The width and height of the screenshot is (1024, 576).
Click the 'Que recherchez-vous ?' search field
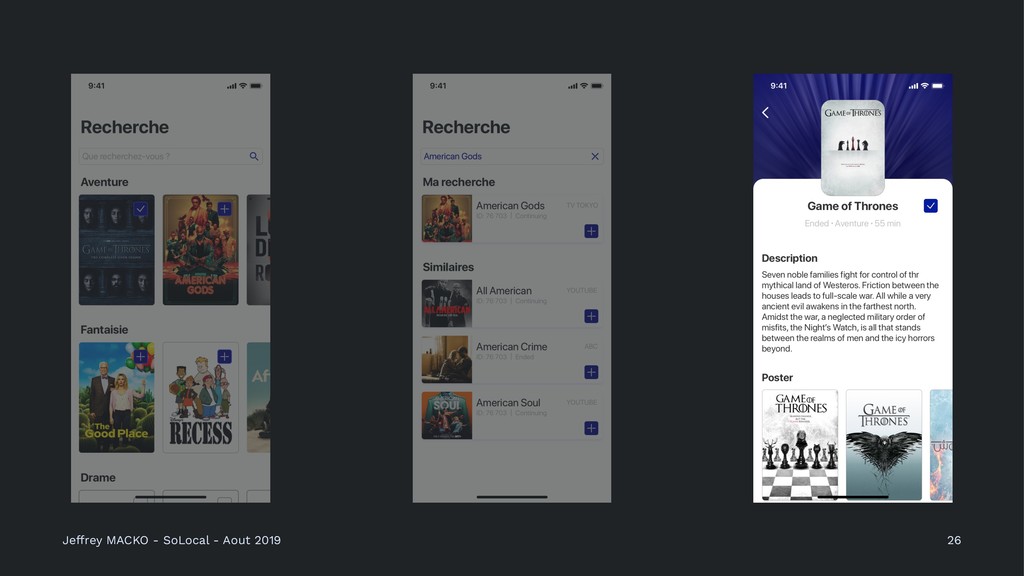pos(170,156)
